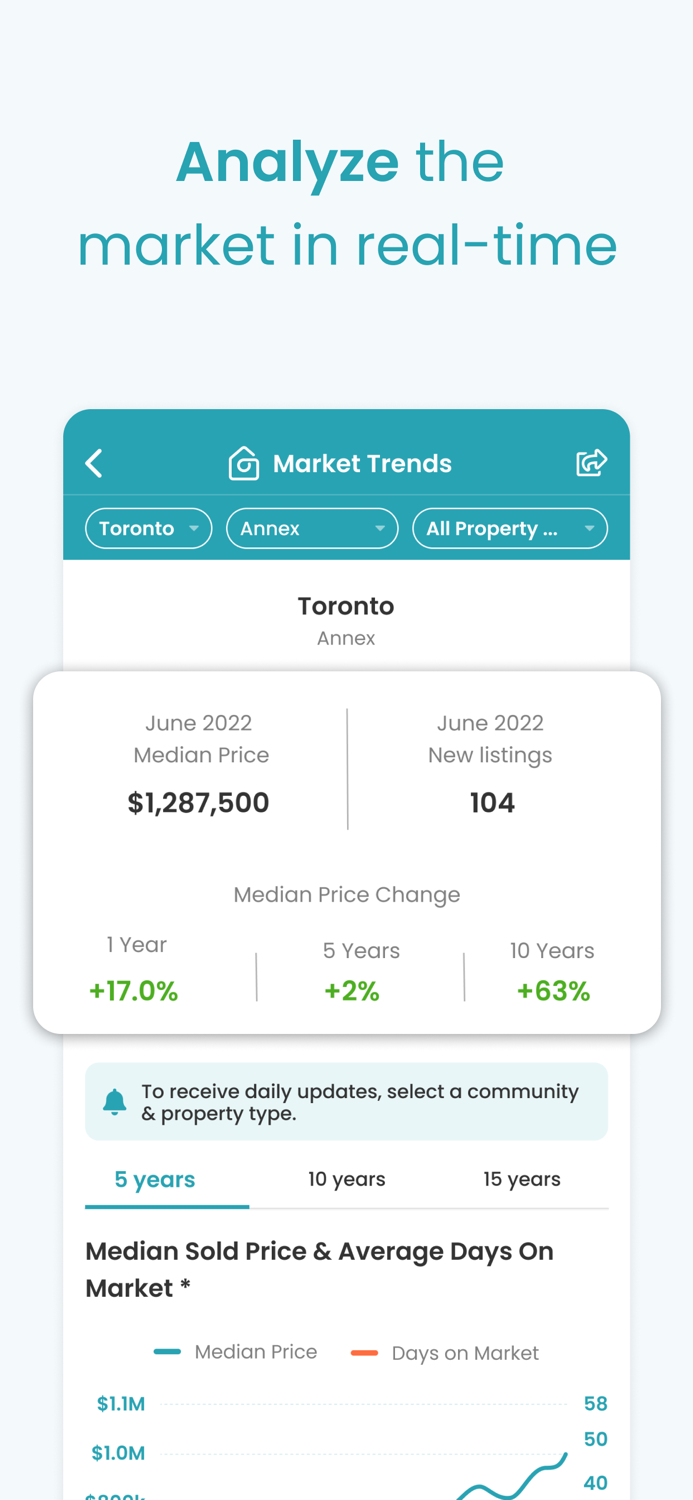
Task: Select the 5 years tab
Action: [154, 1179]
